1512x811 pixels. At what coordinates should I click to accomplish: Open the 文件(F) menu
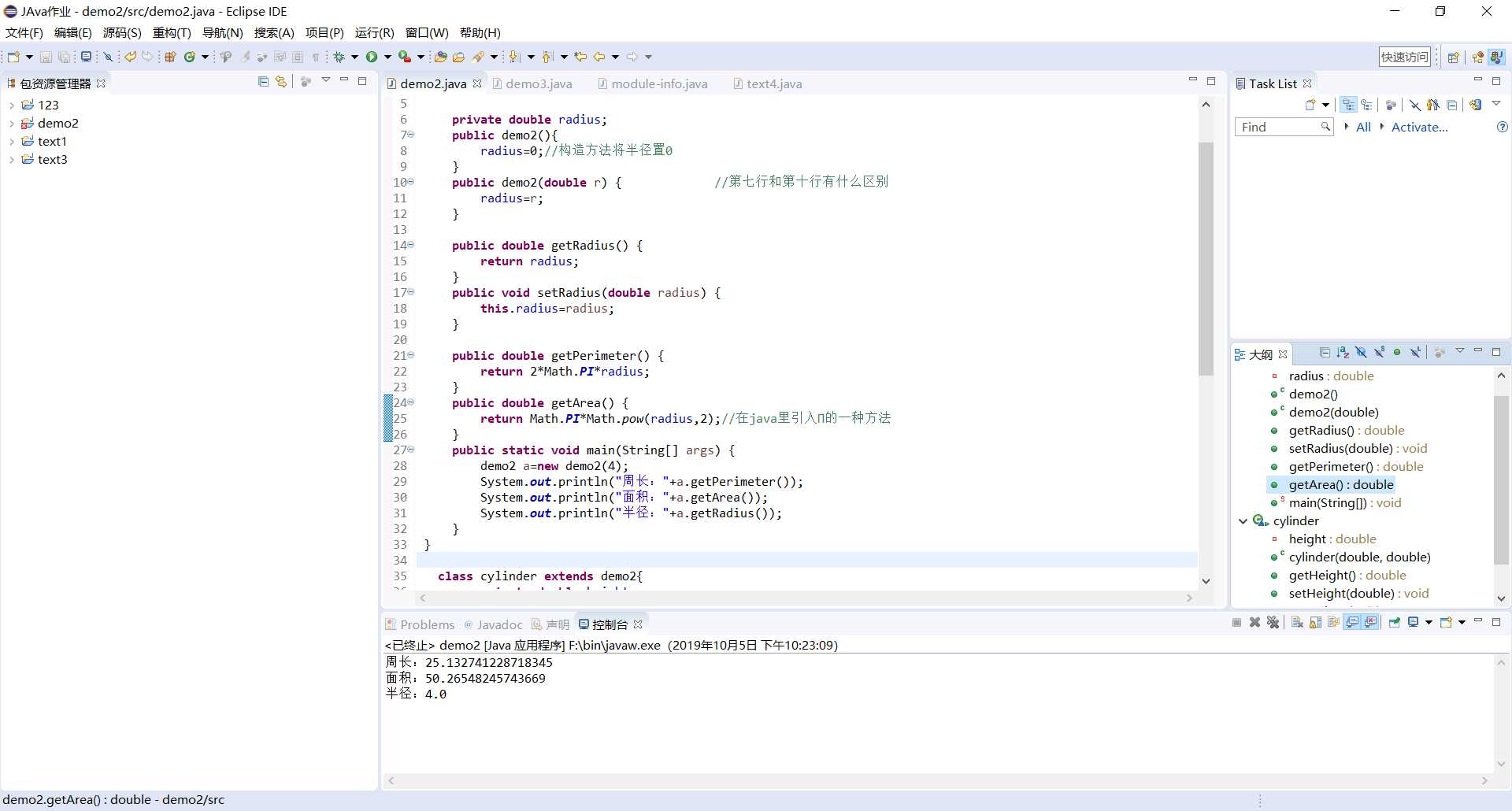click(x=24, y=32)
